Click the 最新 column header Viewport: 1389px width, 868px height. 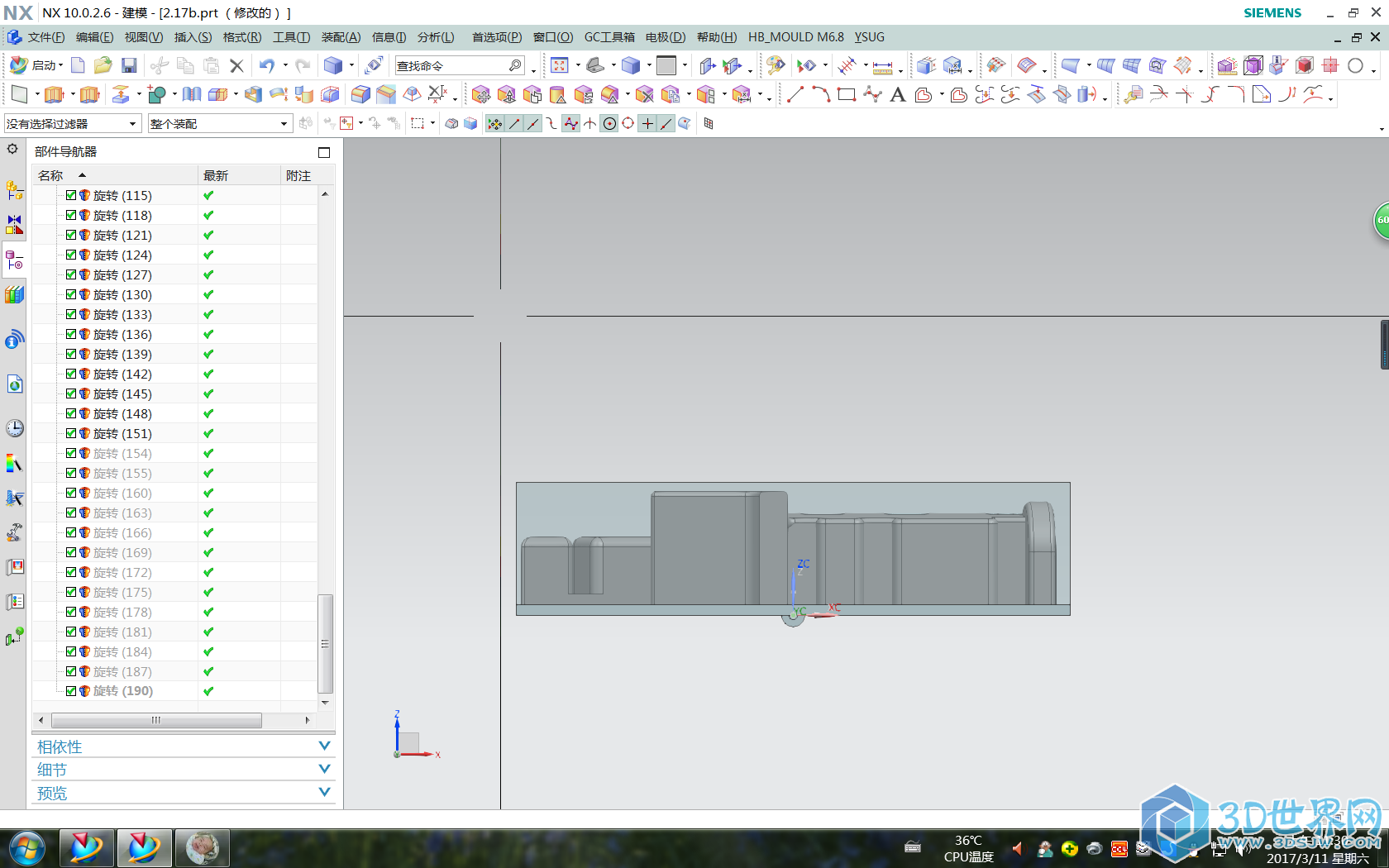click(240, 175)
